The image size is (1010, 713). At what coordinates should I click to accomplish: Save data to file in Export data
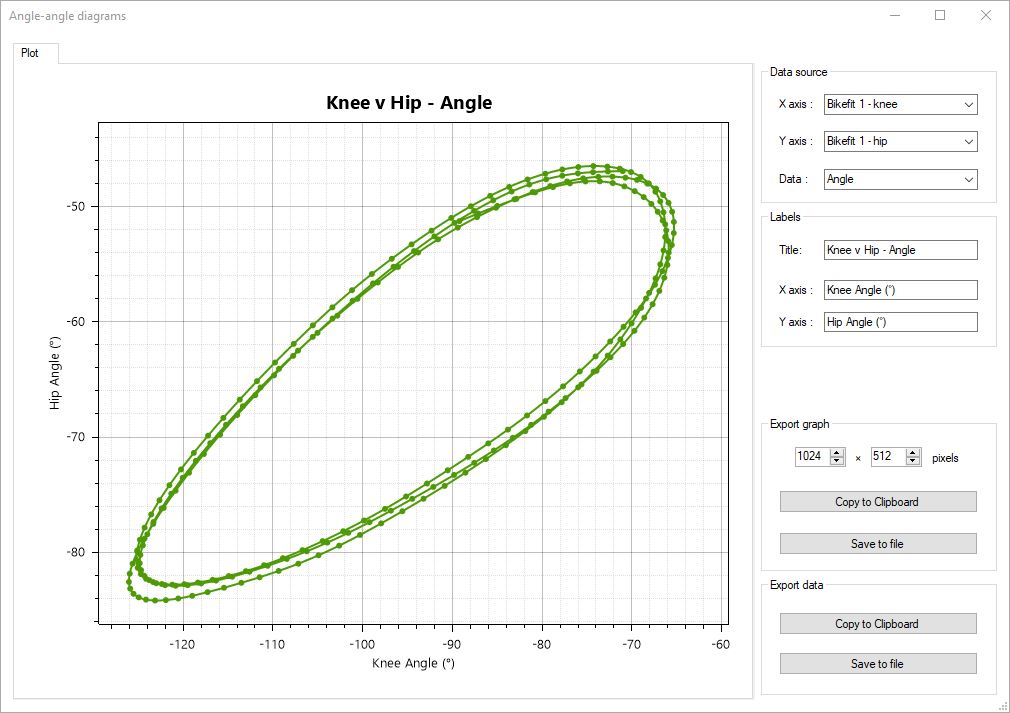tap(877, 664)
